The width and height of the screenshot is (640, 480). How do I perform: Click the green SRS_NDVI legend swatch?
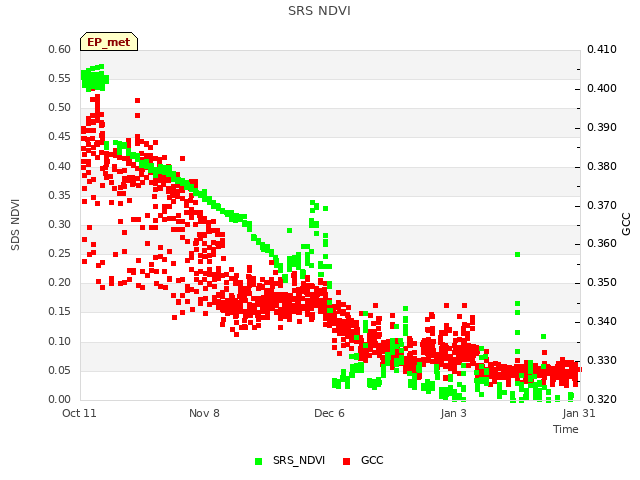[258, 461]
